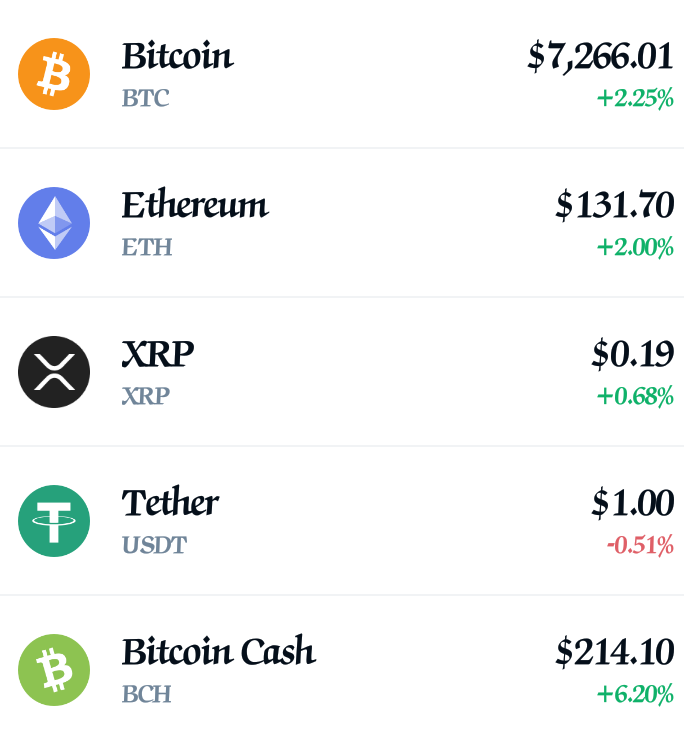Click the BTC ticker symbol
This screenshot has width=684, height=737.
(145, 98)
